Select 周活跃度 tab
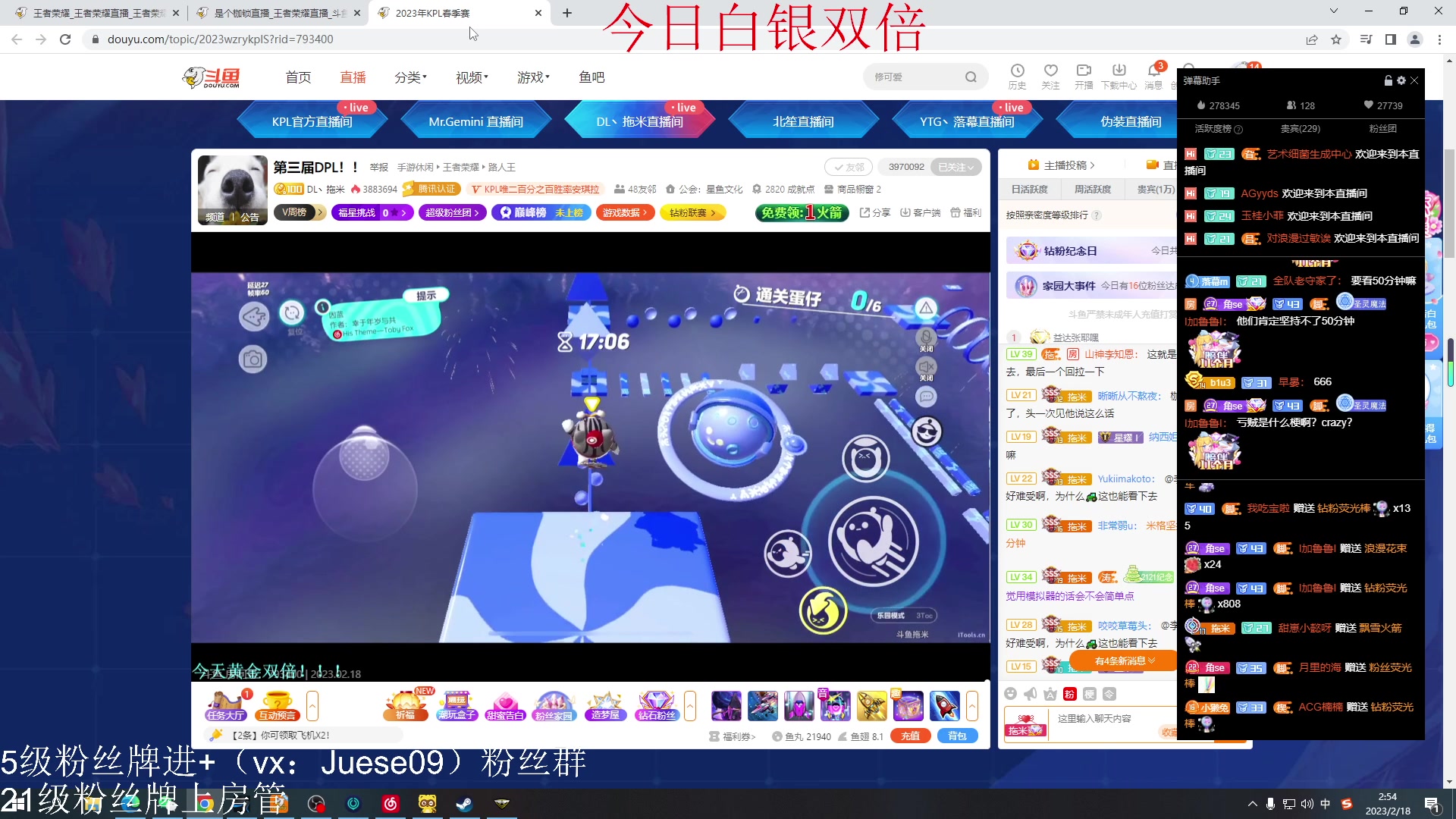1456x819 pixels. coord(1093,190)
